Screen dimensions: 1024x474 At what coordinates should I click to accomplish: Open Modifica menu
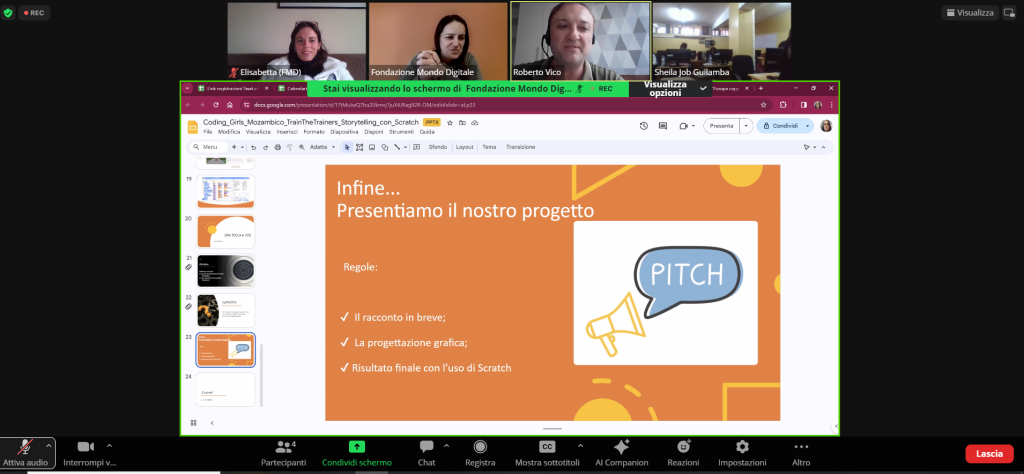(x=229, y=132)
